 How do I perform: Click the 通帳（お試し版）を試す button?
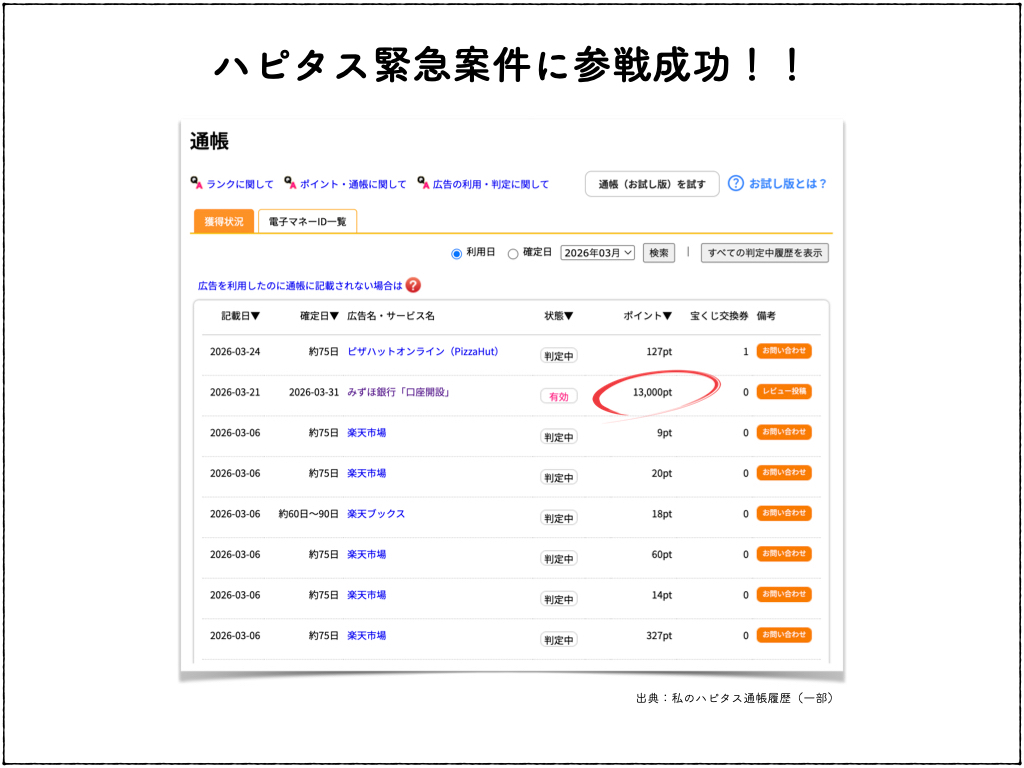[x=652, y=184]
